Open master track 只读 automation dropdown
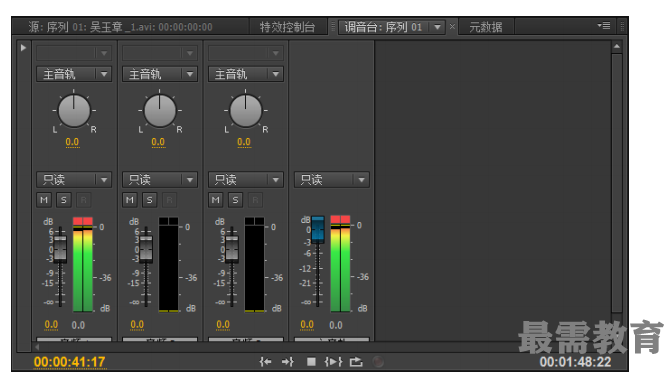 coord(332,180)
